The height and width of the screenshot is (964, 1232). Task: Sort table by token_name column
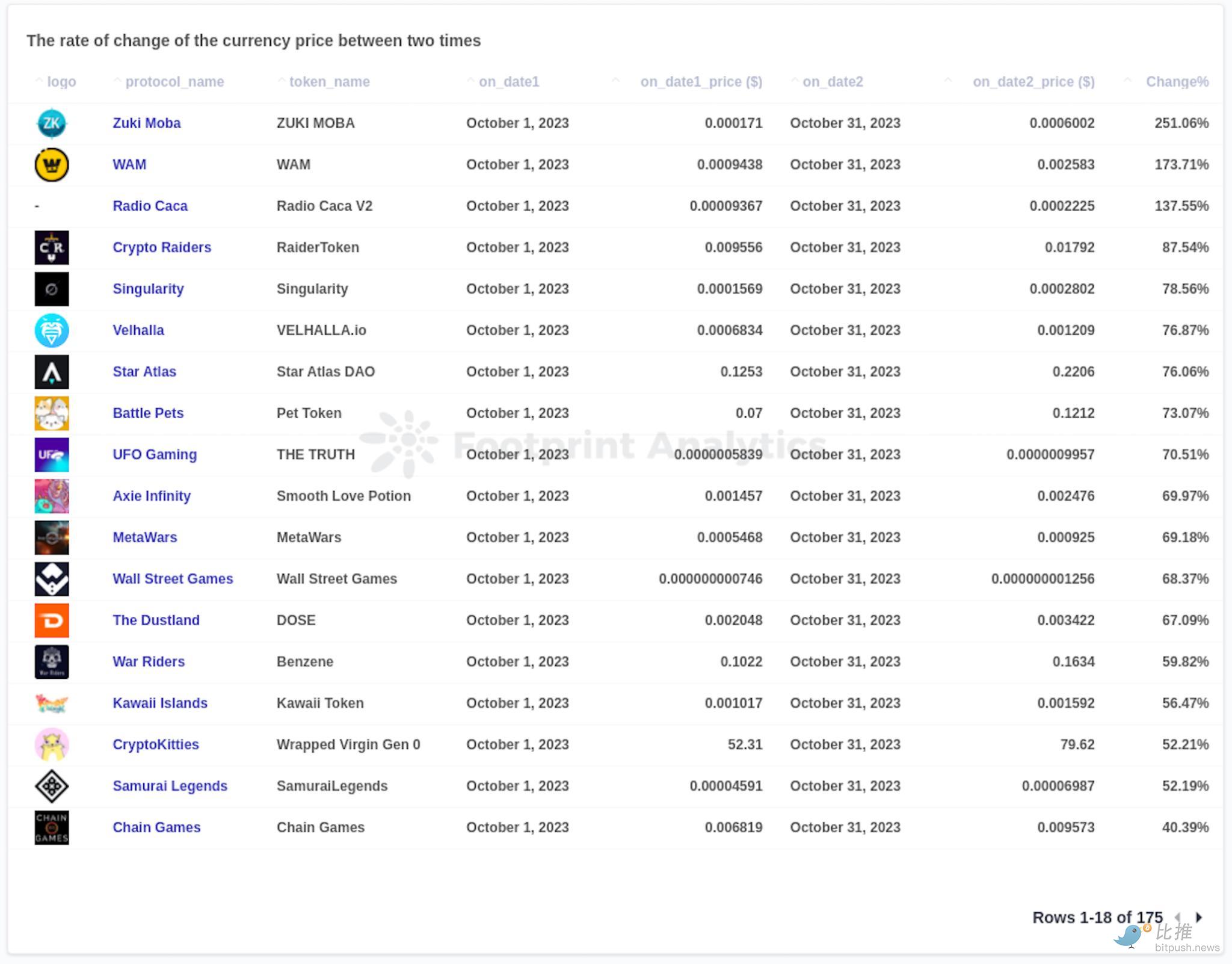324,82
